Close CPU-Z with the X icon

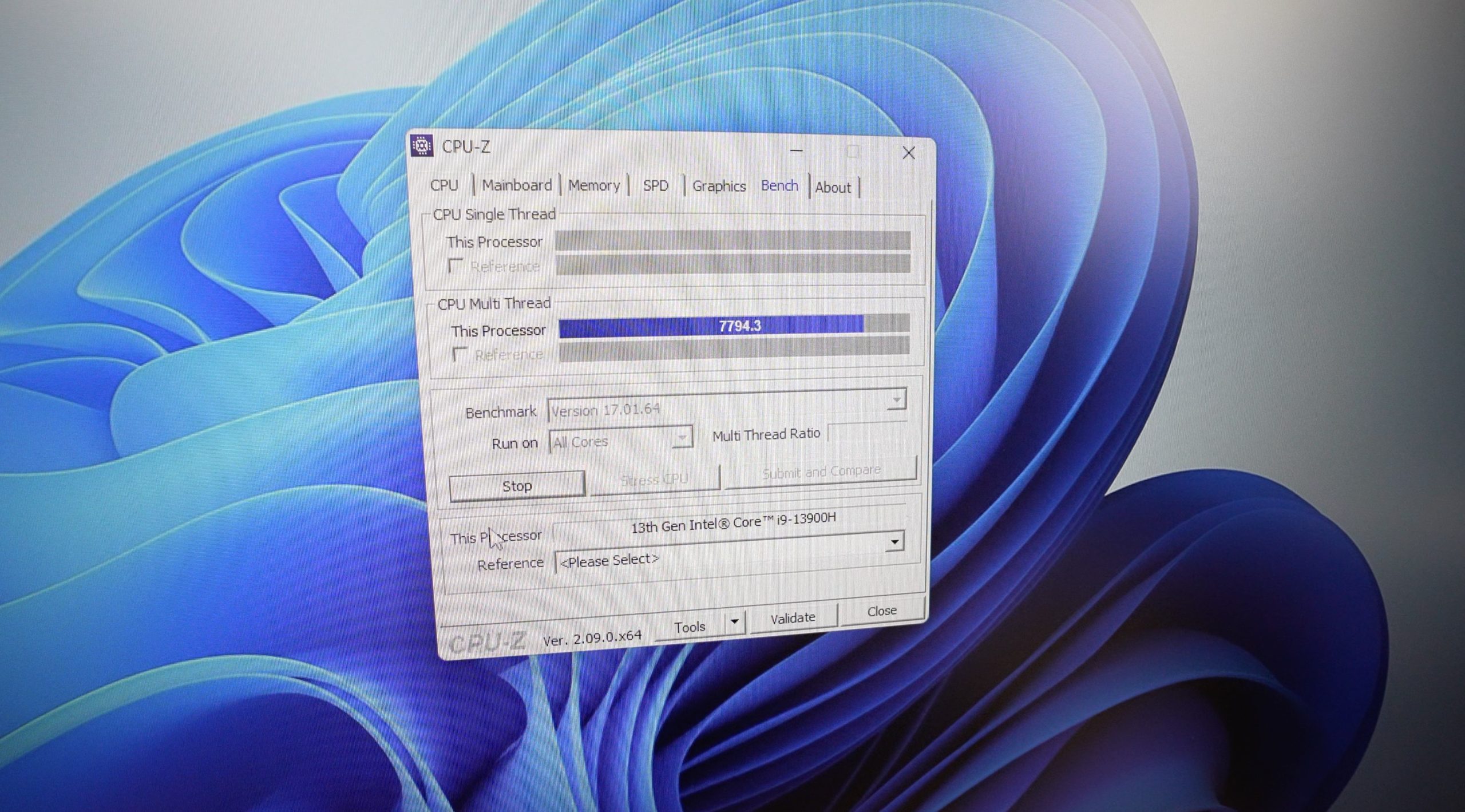tap(908, 153)
